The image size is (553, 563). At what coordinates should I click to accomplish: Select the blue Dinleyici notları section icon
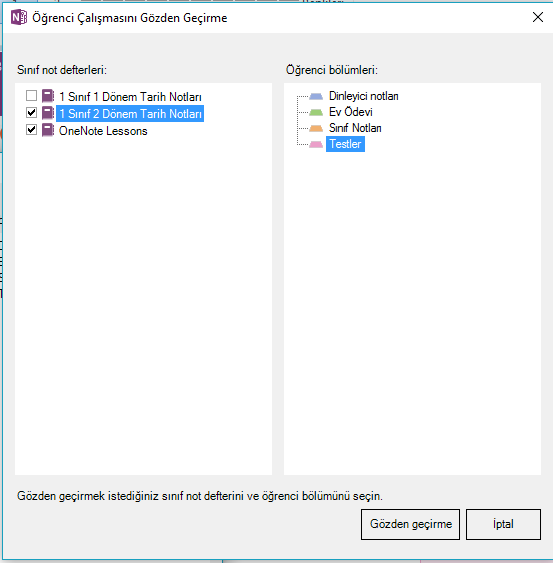pos(316,96)
